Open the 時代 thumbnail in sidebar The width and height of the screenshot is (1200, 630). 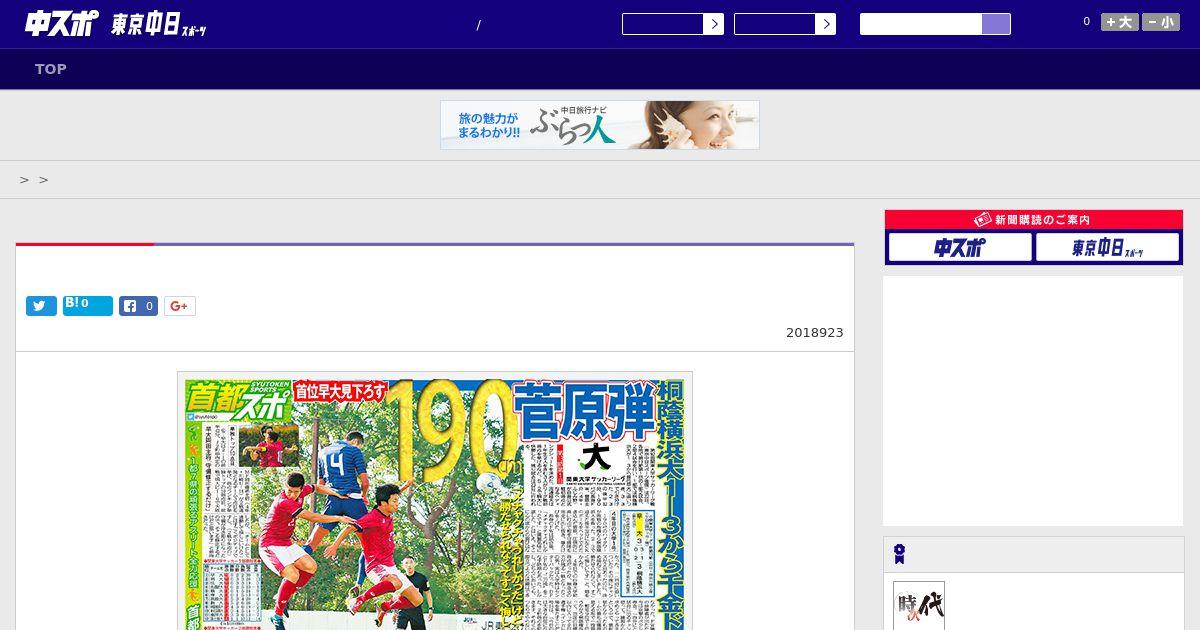point(919,605)
